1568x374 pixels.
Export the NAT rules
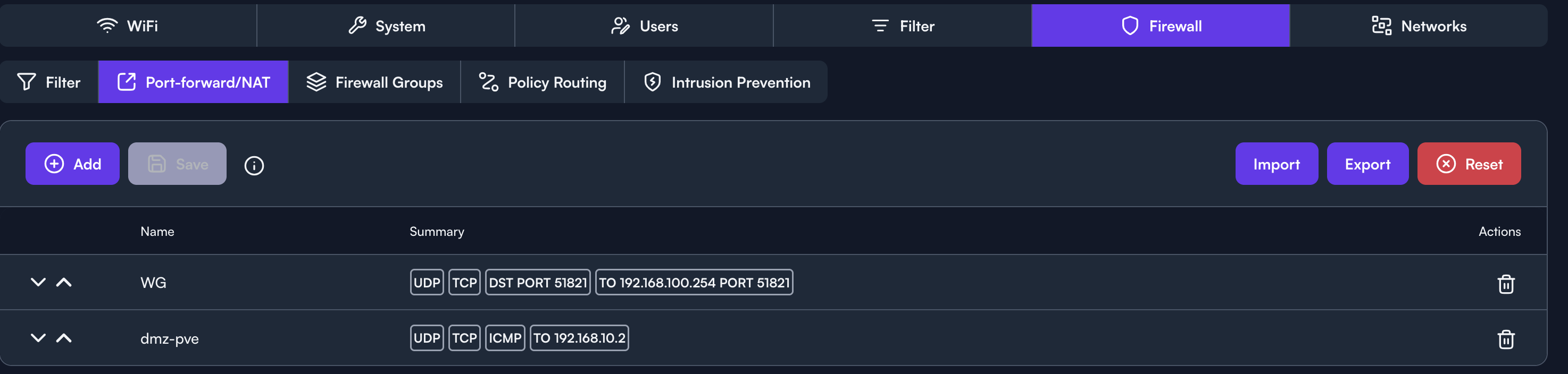pos(1367,164)
